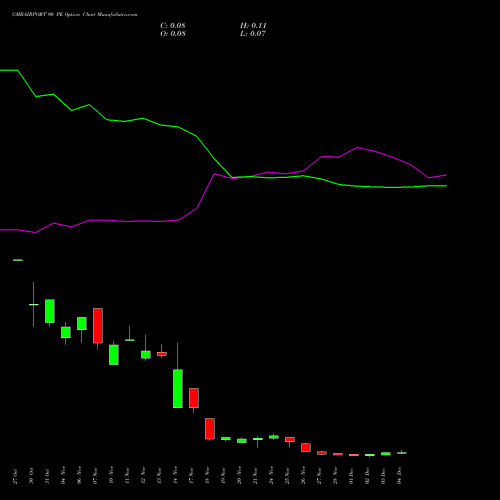Image resolution: width=500 pixels, height=500 pixels.
Task: Select the small red candle above 13 Nov
Action: (x=162, y=354)
